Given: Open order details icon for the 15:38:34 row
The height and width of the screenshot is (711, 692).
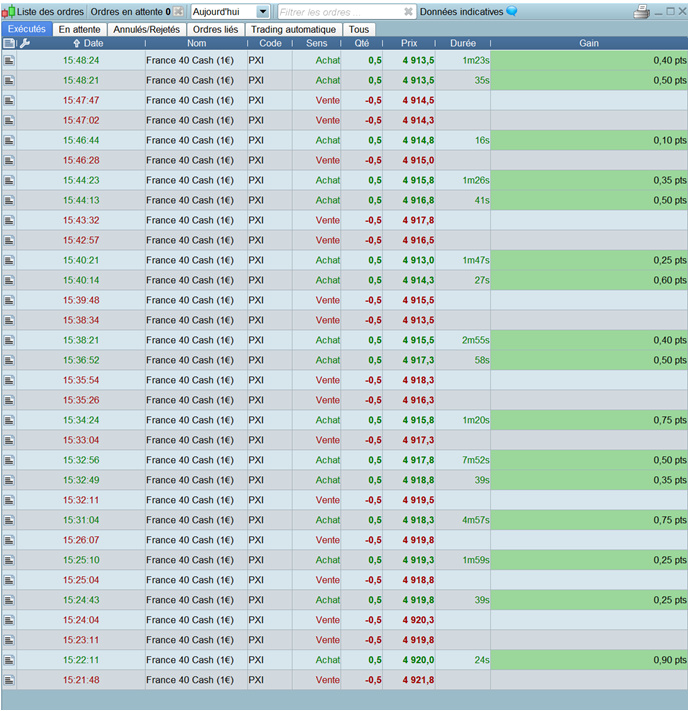Looking at the screenshot, I should coord(9,320).
